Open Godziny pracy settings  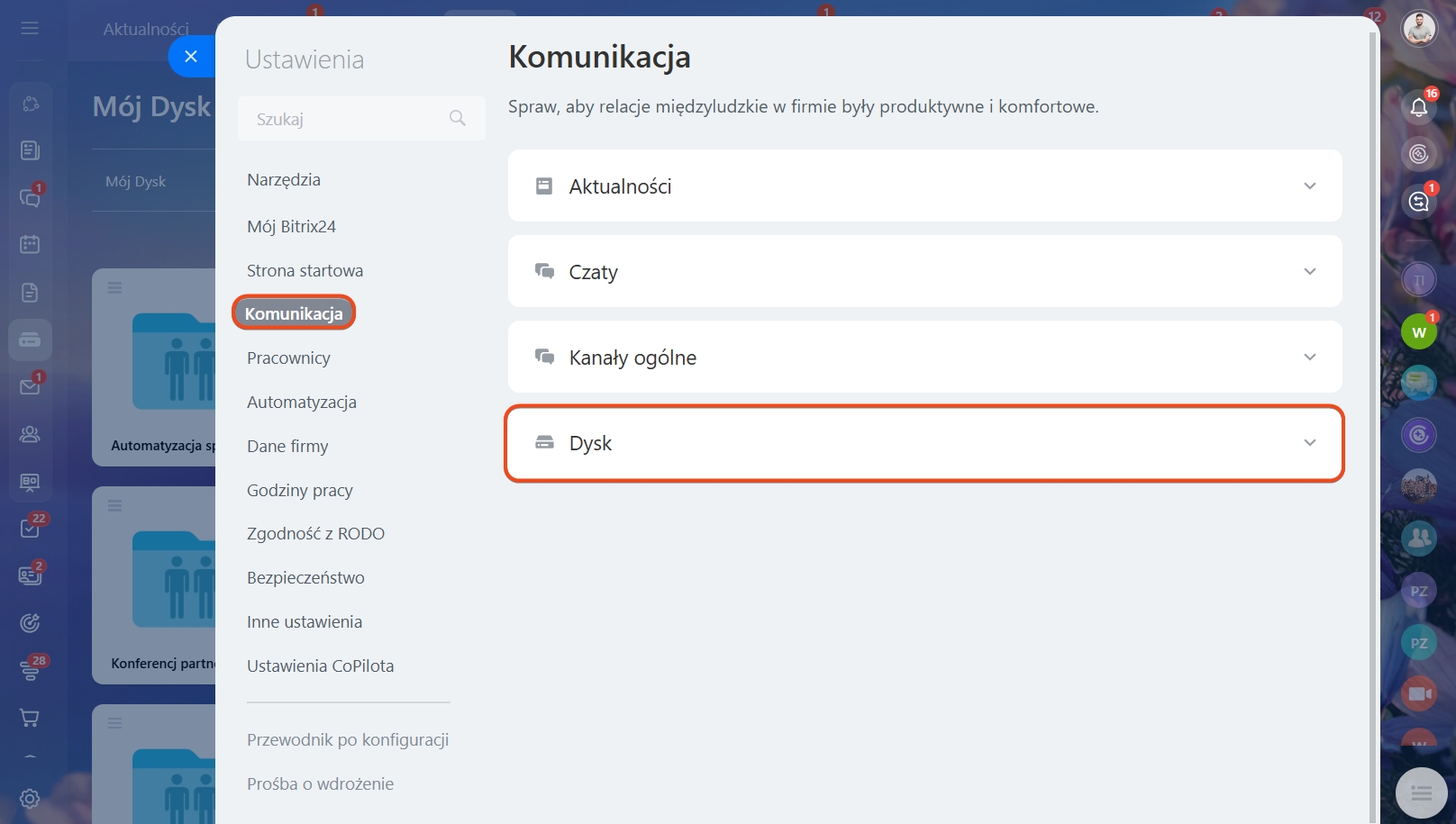300,490
